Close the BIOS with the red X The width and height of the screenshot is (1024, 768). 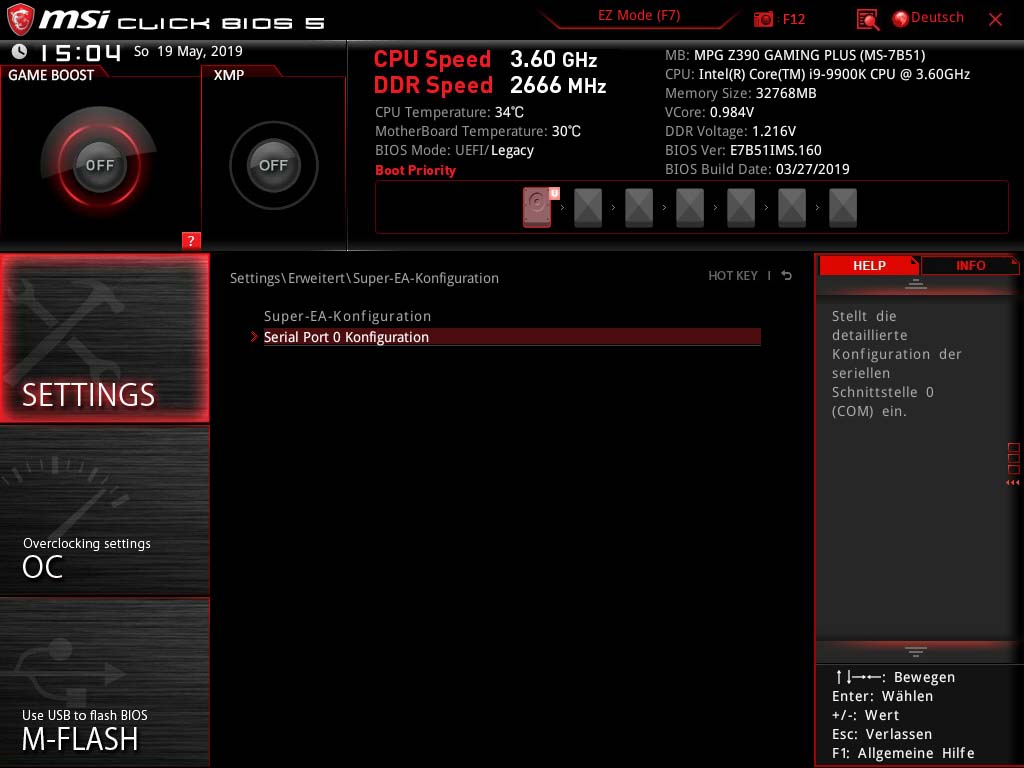point(995,20)
